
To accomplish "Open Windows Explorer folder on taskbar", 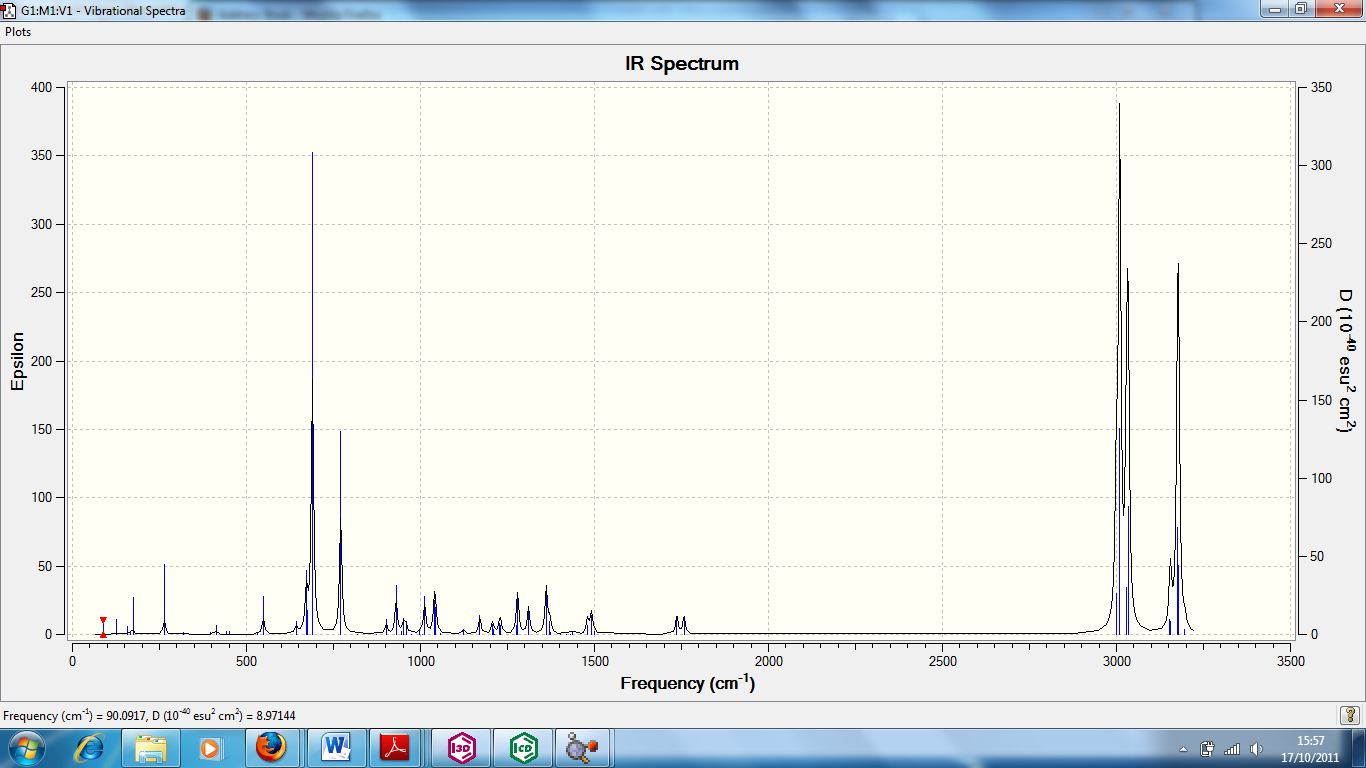I will 151,748.
